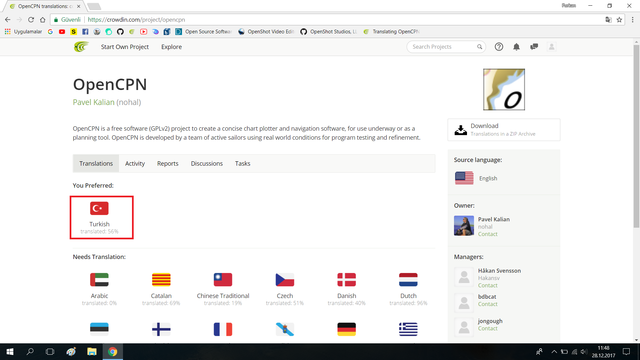Open the OpenShot Video Editor bookmark
The height and width of the screenshot is (360, 640).
pyautogui.click(x=266, y=31)
